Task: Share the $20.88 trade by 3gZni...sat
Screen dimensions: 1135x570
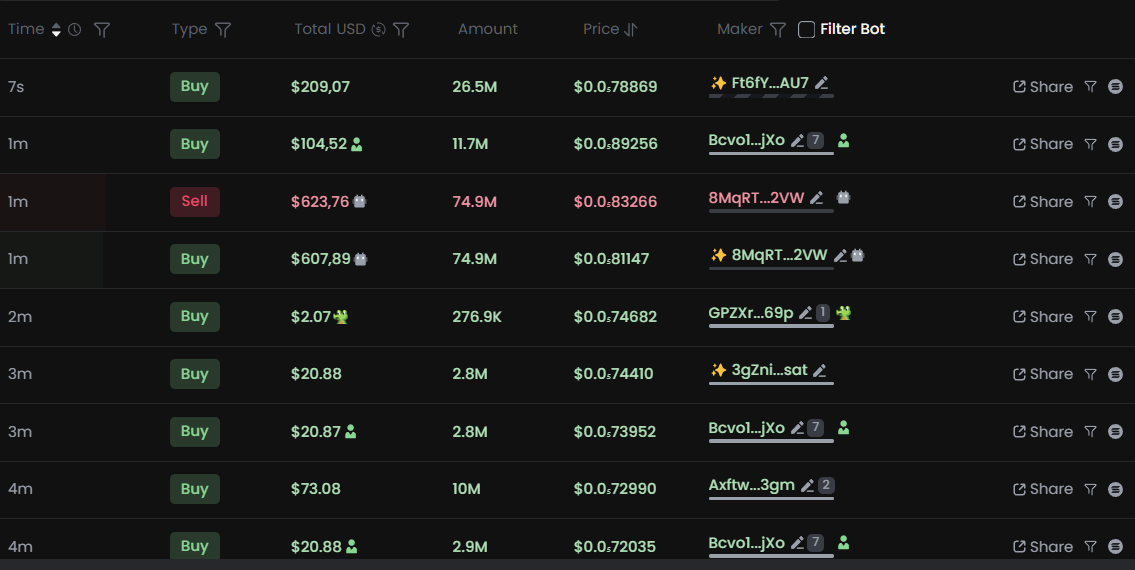Action: pos(1043,374)
